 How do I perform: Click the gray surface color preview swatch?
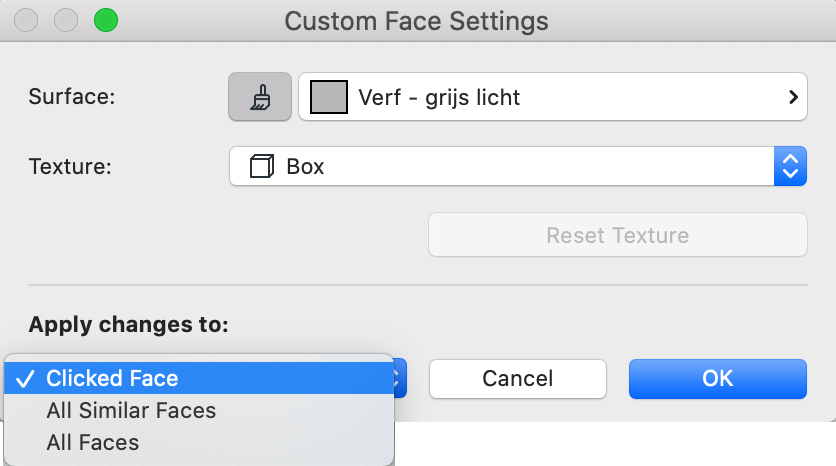(329, 97)
